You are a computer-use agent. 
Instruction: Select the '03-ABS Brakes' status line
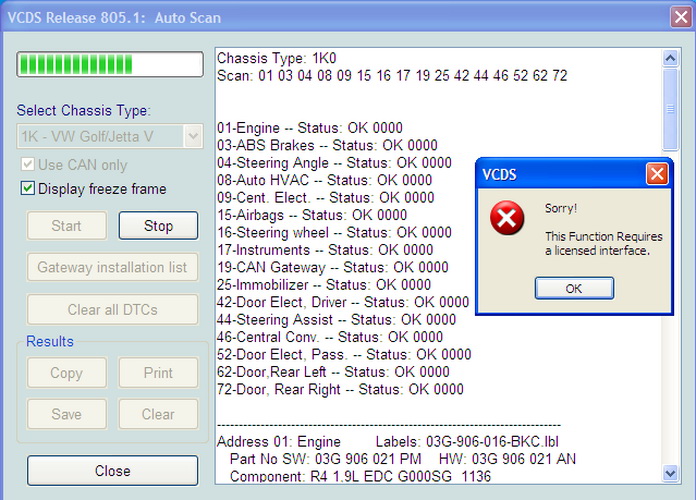point(327,145)
